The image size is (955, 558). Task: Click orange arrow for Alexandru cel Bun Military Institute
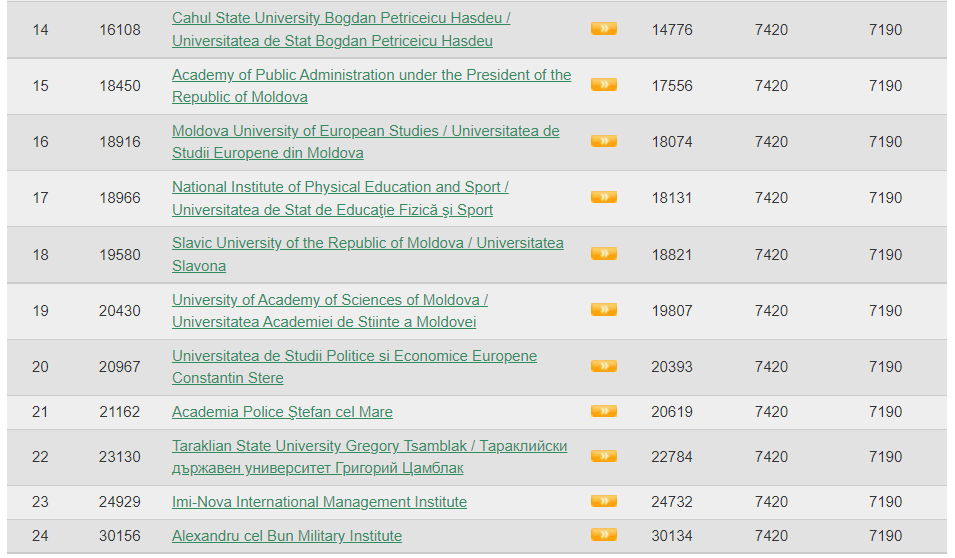point(603,535)
